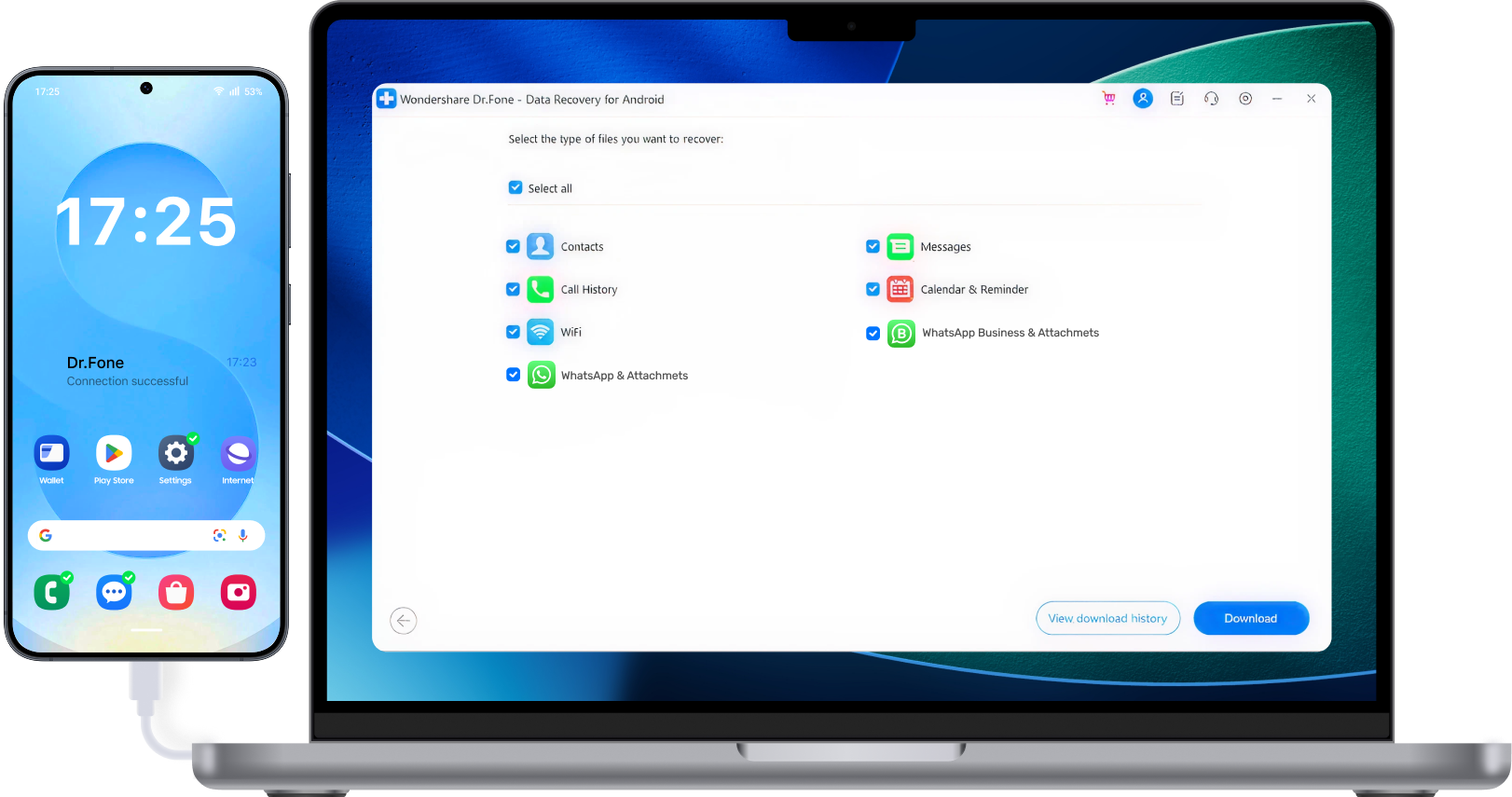Uncheck the WiFi checkbox
This screenshot has width=1512, height=797.
click(x=513, y=332)
